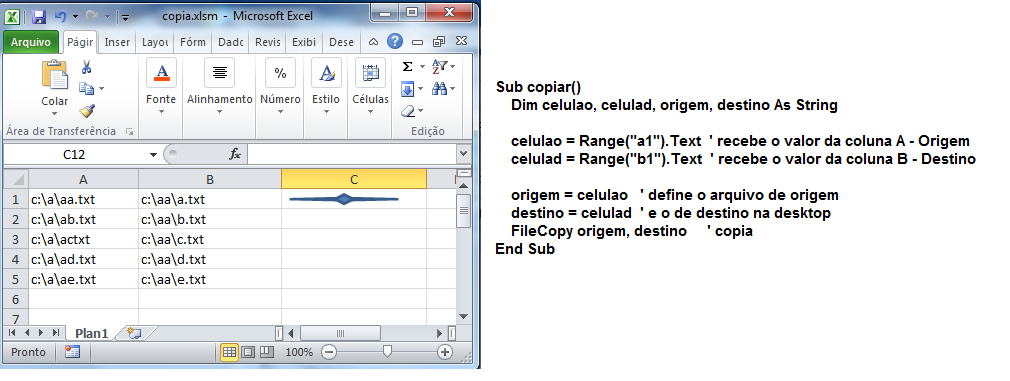The width and height of the screenshot is (1010, 381).
Task: Open the Find and Select binoculars icon
Action: [440, 88]
